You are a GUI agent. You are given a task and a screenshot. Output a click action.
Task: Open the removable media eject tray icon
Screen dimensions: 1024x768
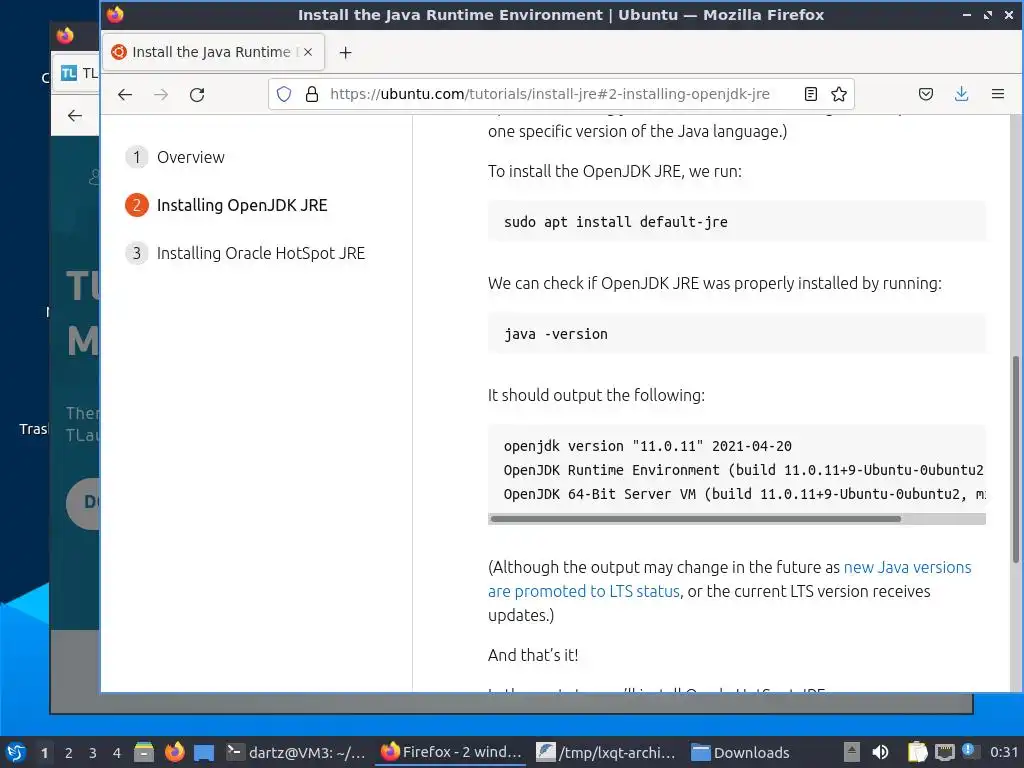pyautogui.click(x=851, y=752)
